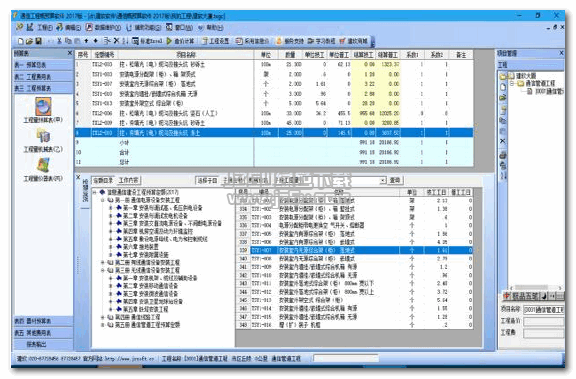Click the 查询 search button
576x379 pixels.
(395, 180)
